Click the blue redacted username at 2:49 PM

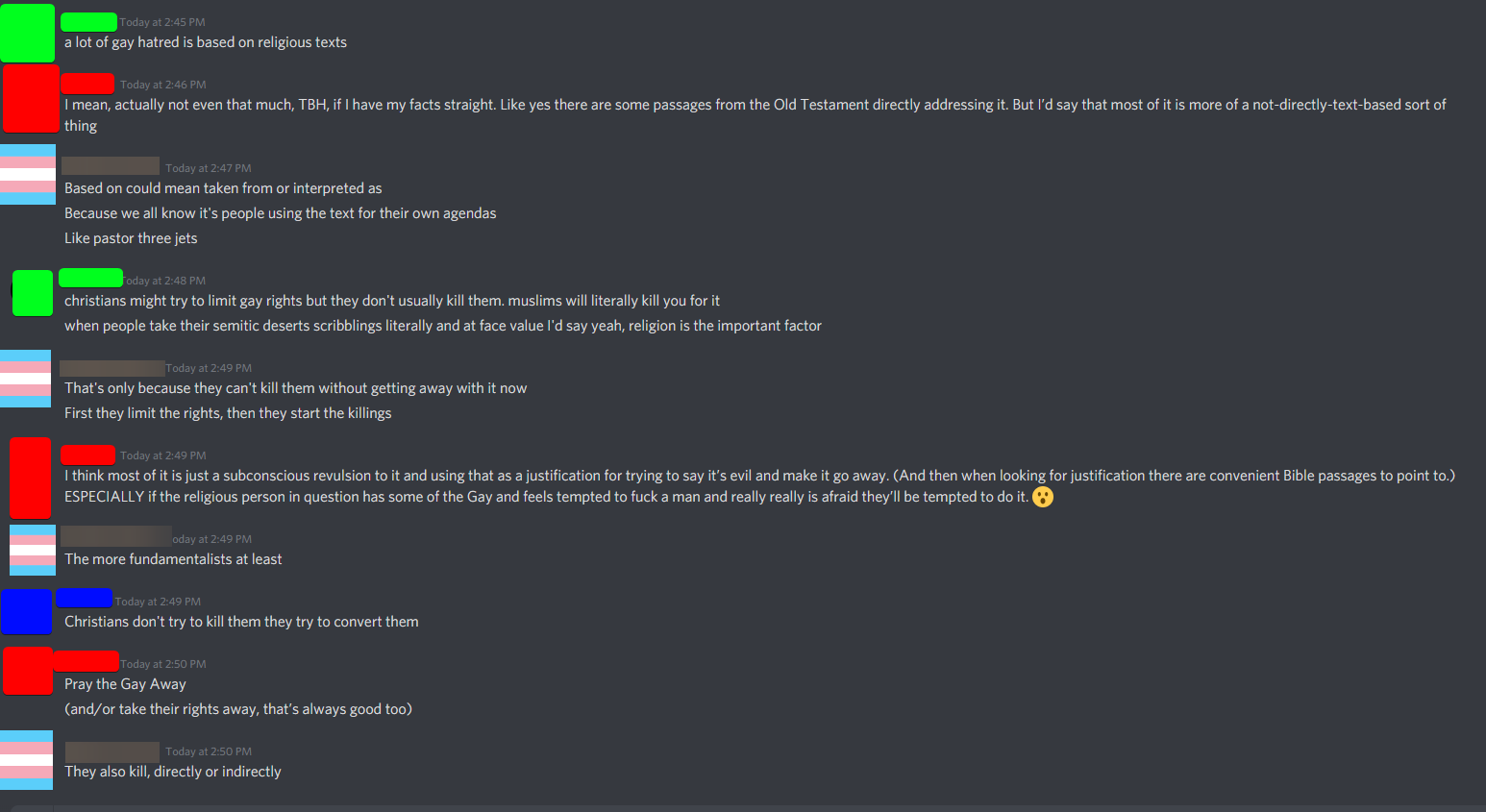(85, 598)
